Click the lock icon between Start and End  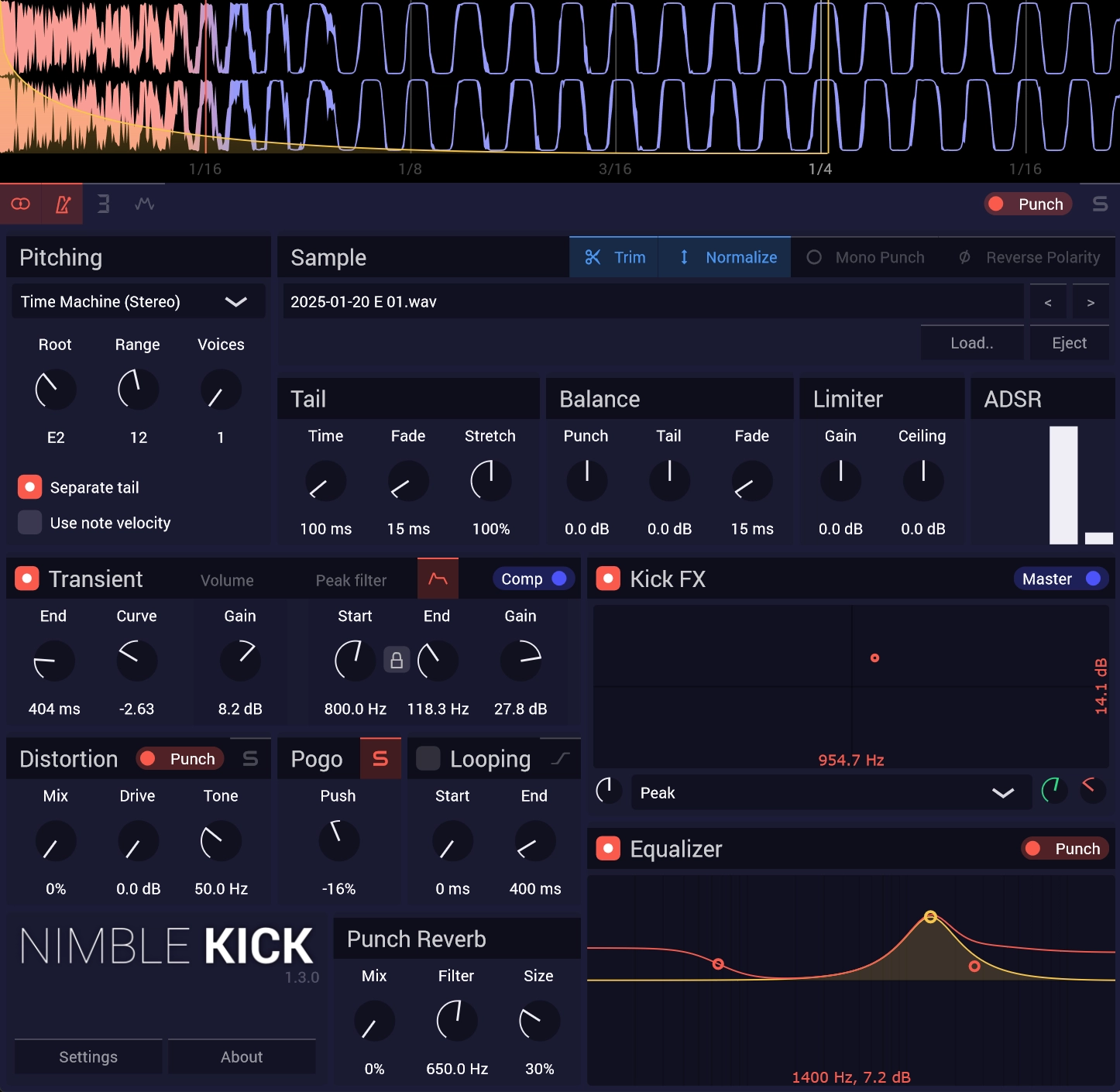(397, 660)
